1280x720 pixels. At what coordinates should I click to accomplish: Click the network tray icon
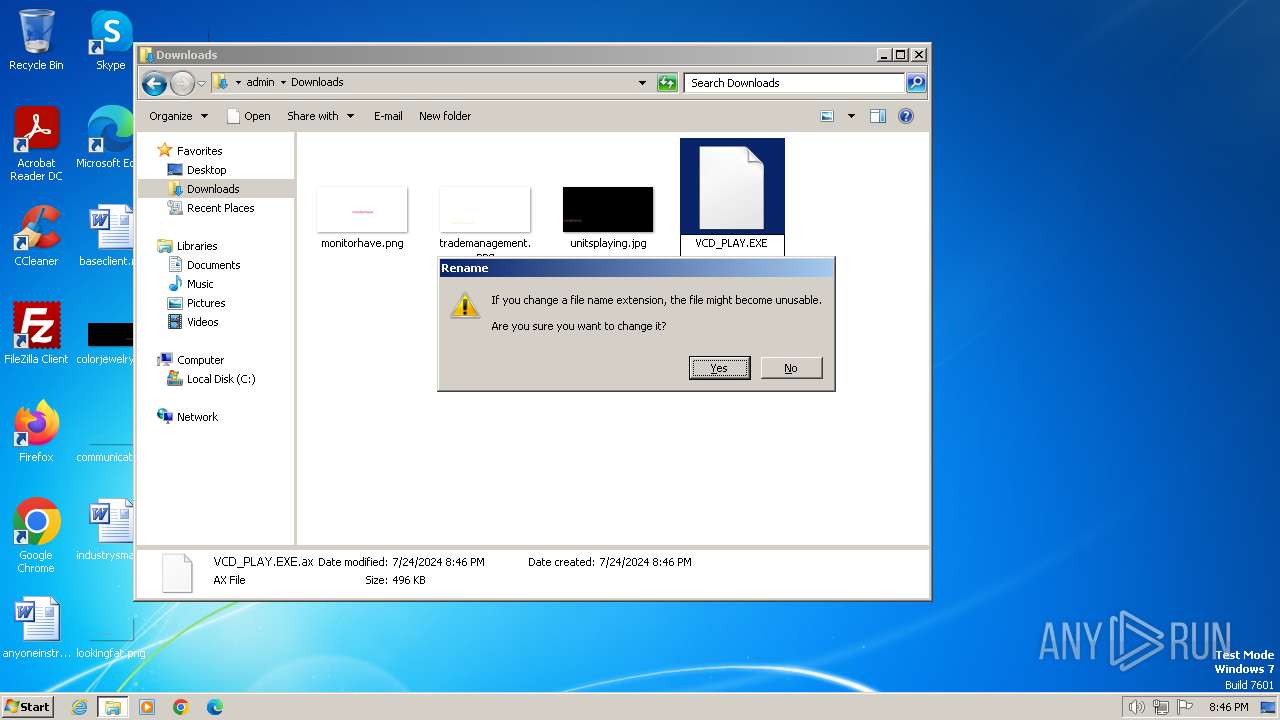[1161, 707]
